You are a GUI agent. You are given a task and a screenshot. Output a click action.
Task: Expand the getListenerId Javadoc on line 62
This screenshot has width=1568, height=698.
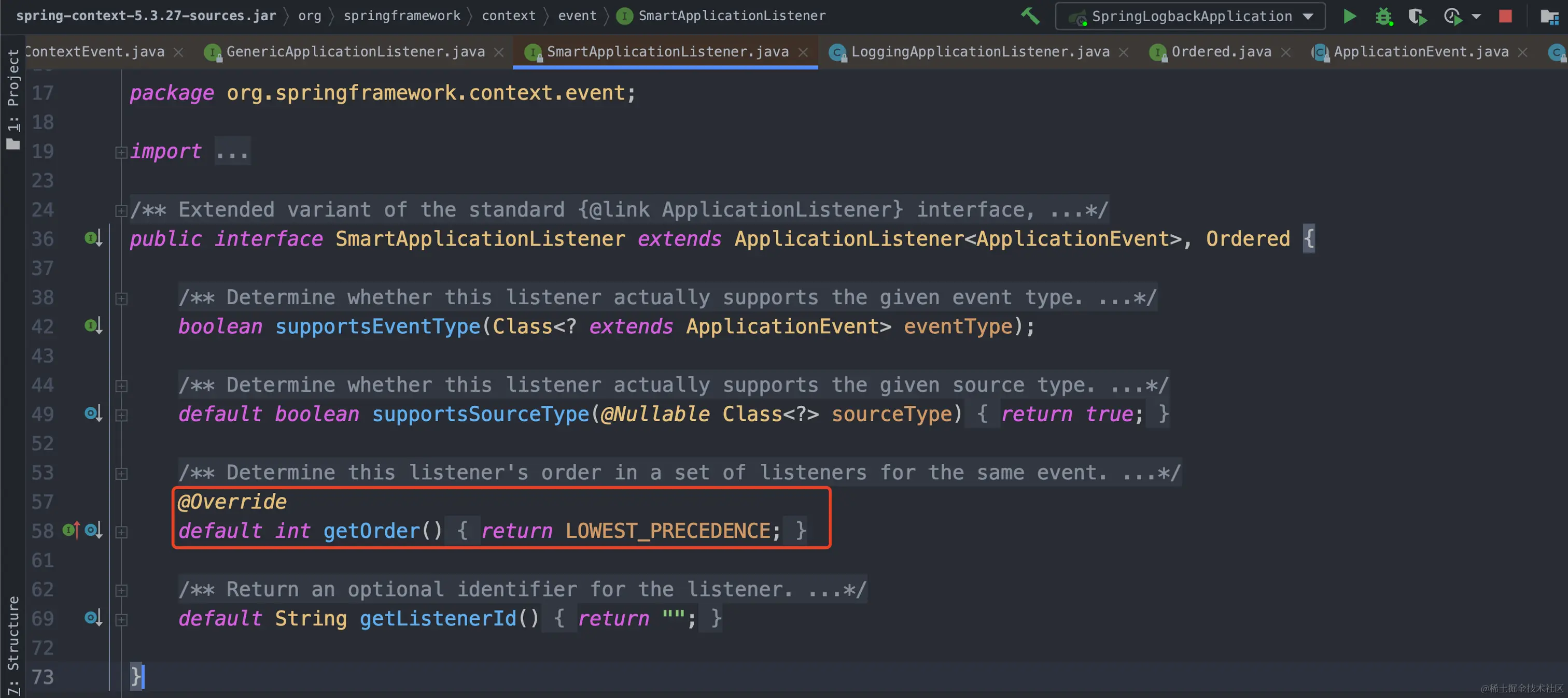click(121, 590)
